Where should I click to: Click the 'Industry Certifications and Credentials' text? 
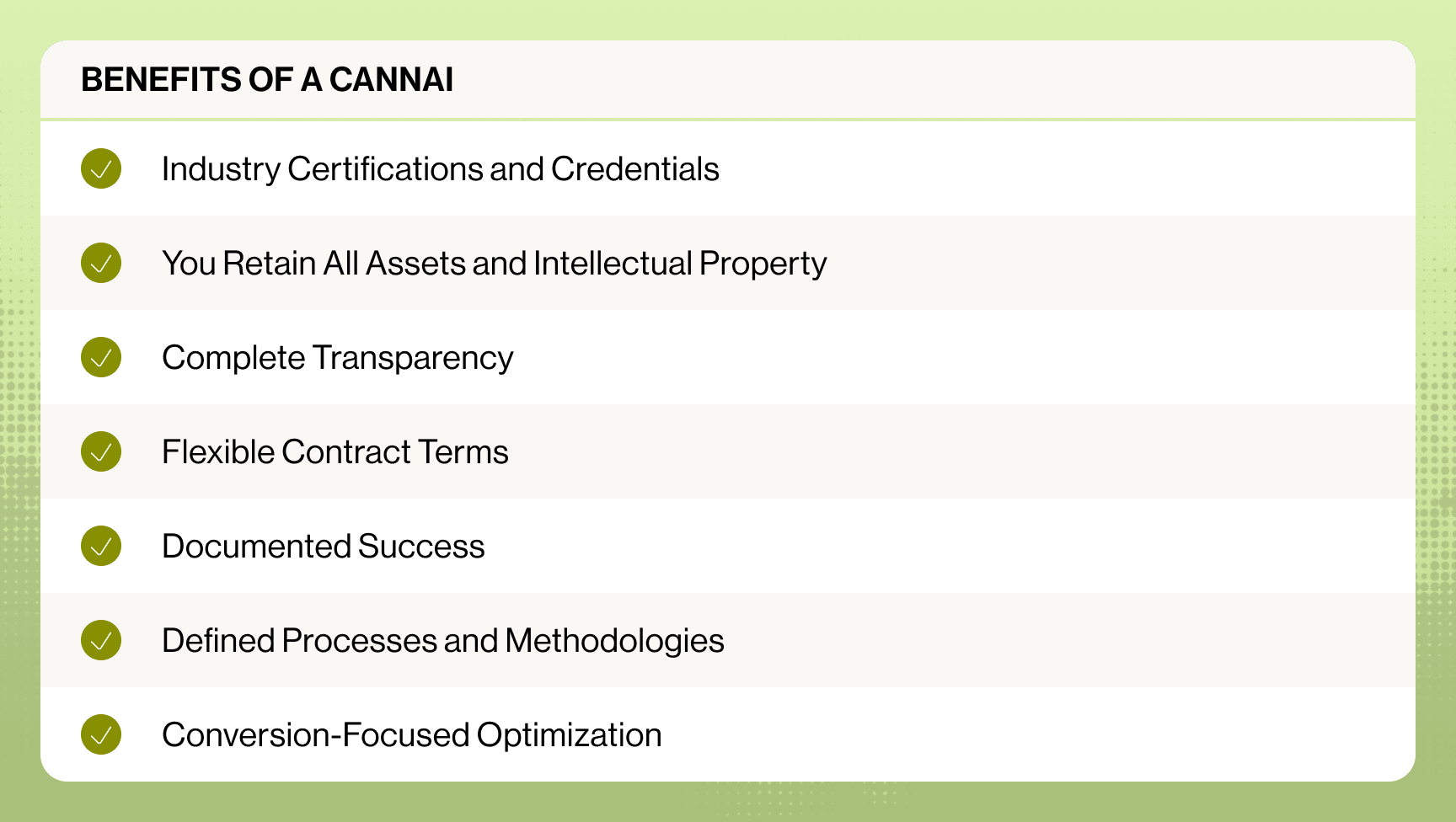point(440,169)
